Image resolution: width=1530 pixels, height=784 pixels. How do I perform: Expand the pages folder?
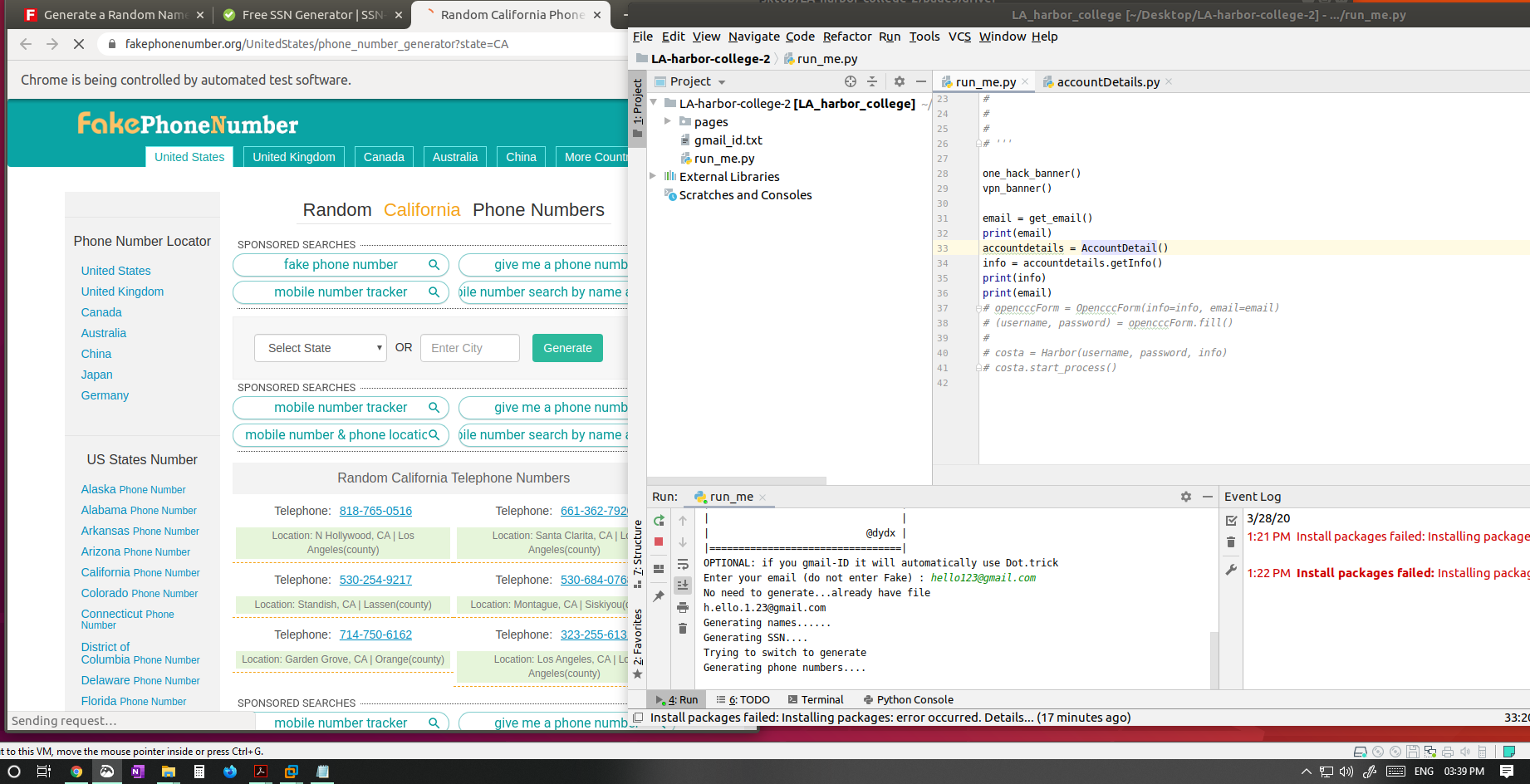pos(668,122)
